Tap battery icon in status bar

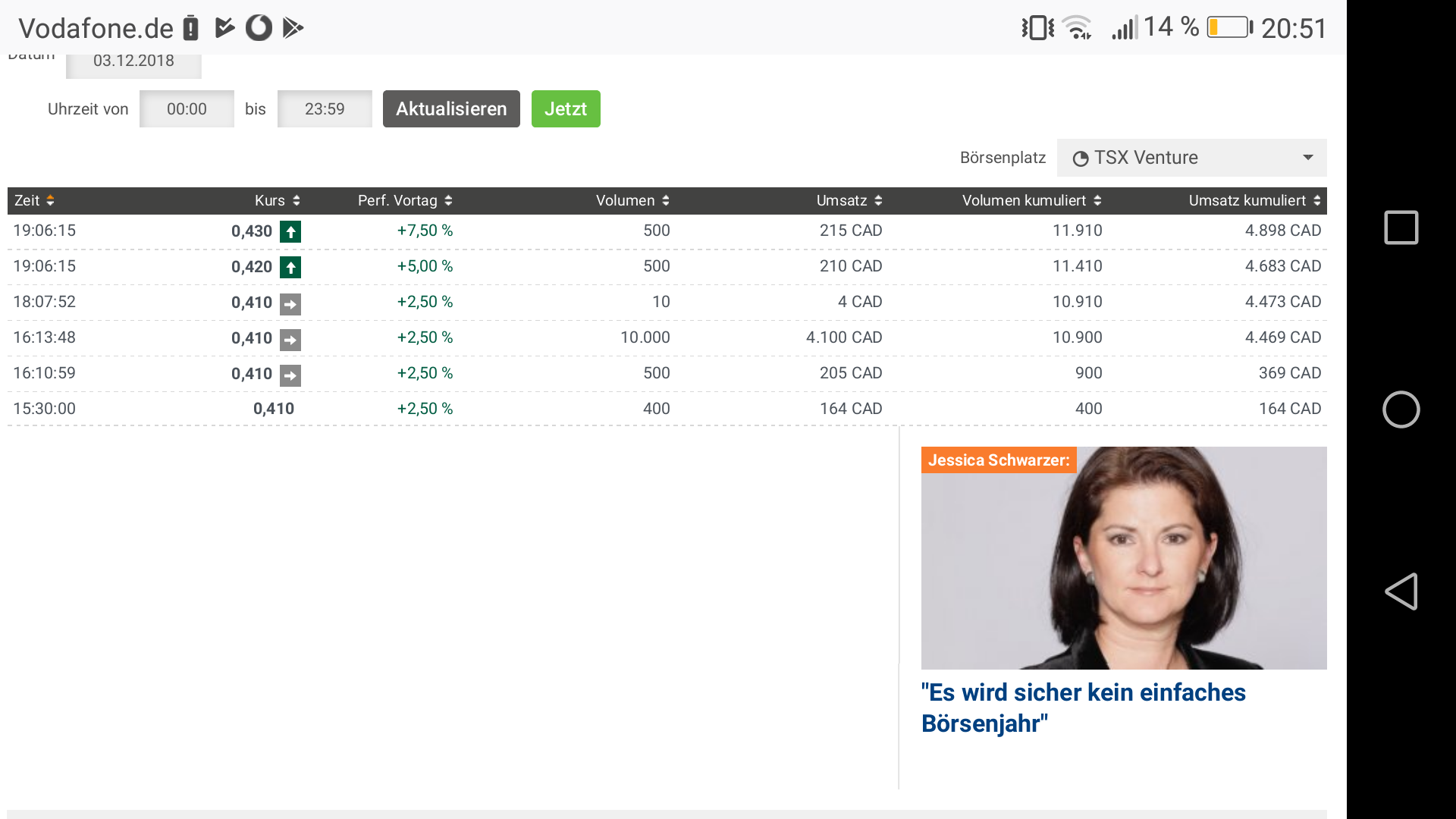1229,27
